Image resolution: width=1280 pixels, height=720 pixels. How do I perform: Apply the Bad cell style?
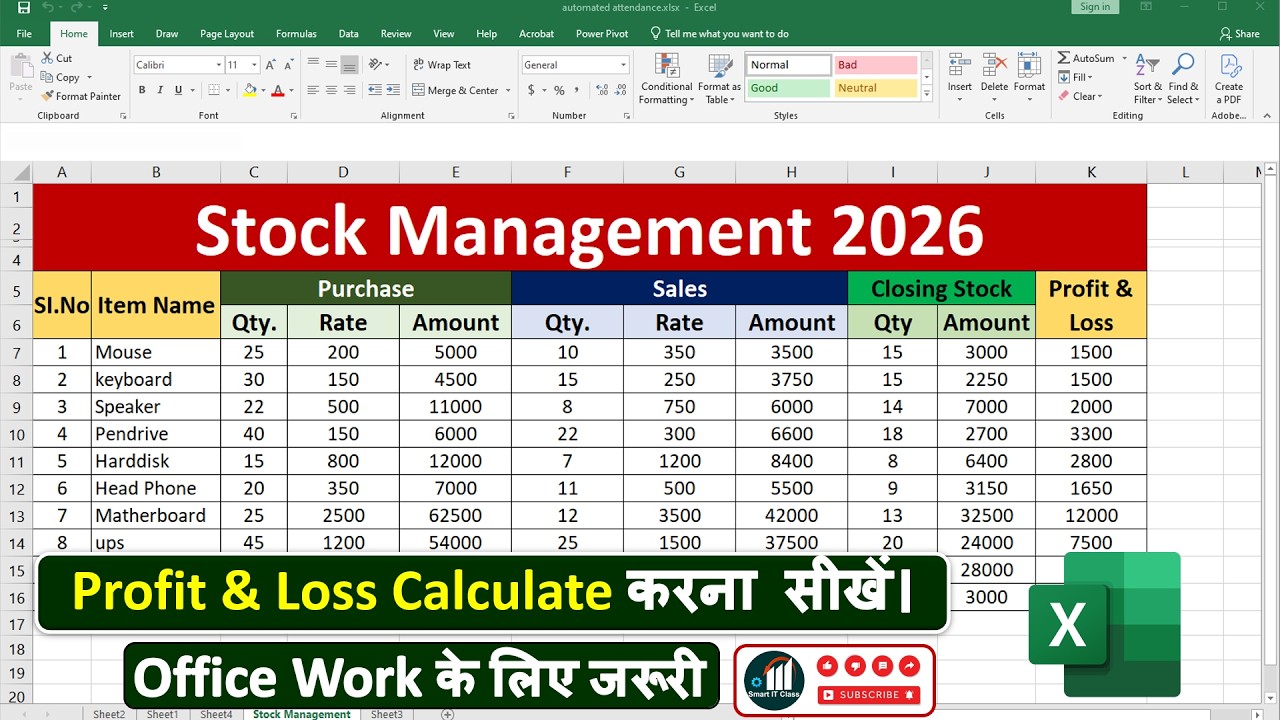[x=876, y=65]
